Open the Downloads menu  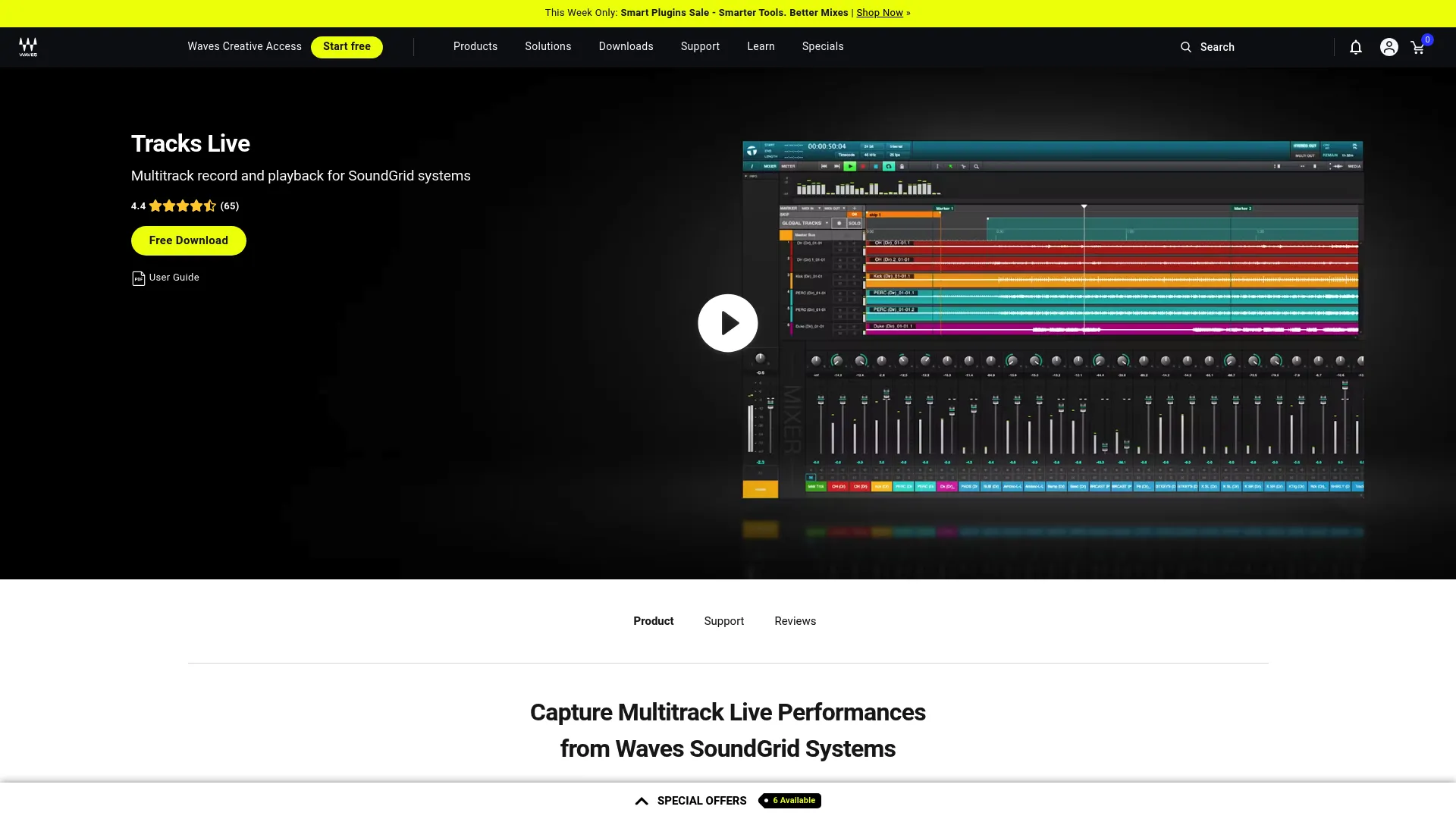point(626,47)
